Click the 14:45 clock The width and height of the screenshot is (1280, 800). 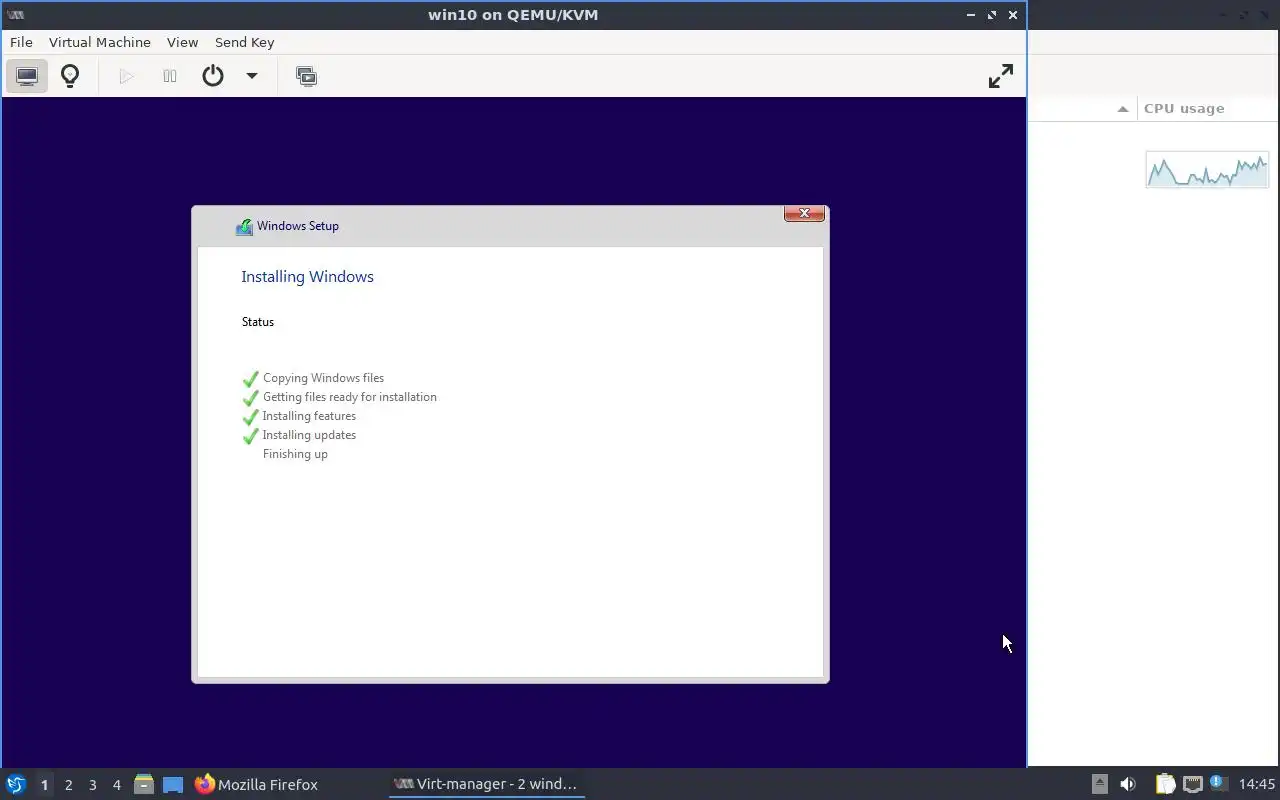pos(1257,784)
